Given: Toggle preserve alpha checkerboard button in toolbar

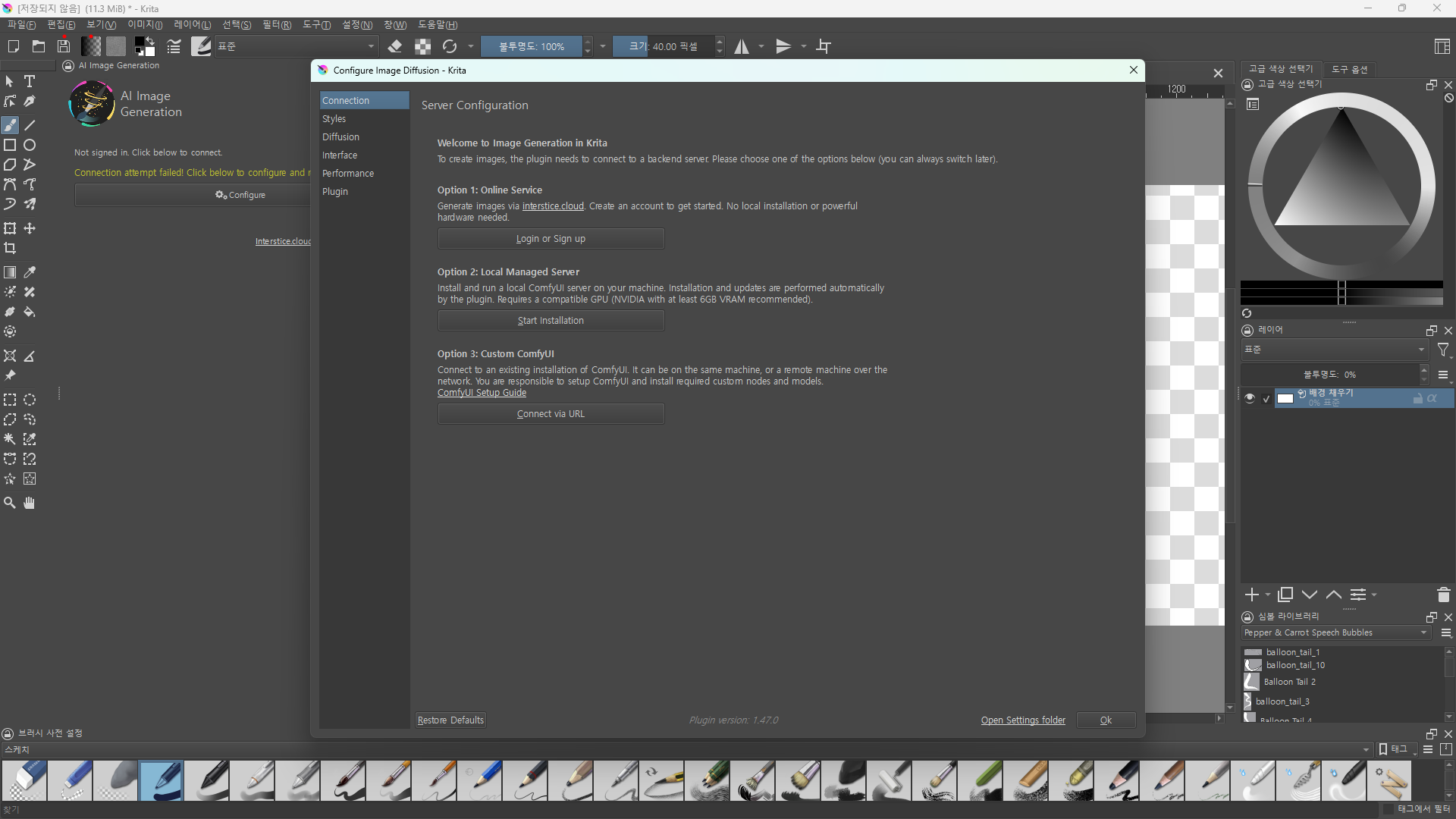Looking at the screenshot, I should tap(422, 46).
